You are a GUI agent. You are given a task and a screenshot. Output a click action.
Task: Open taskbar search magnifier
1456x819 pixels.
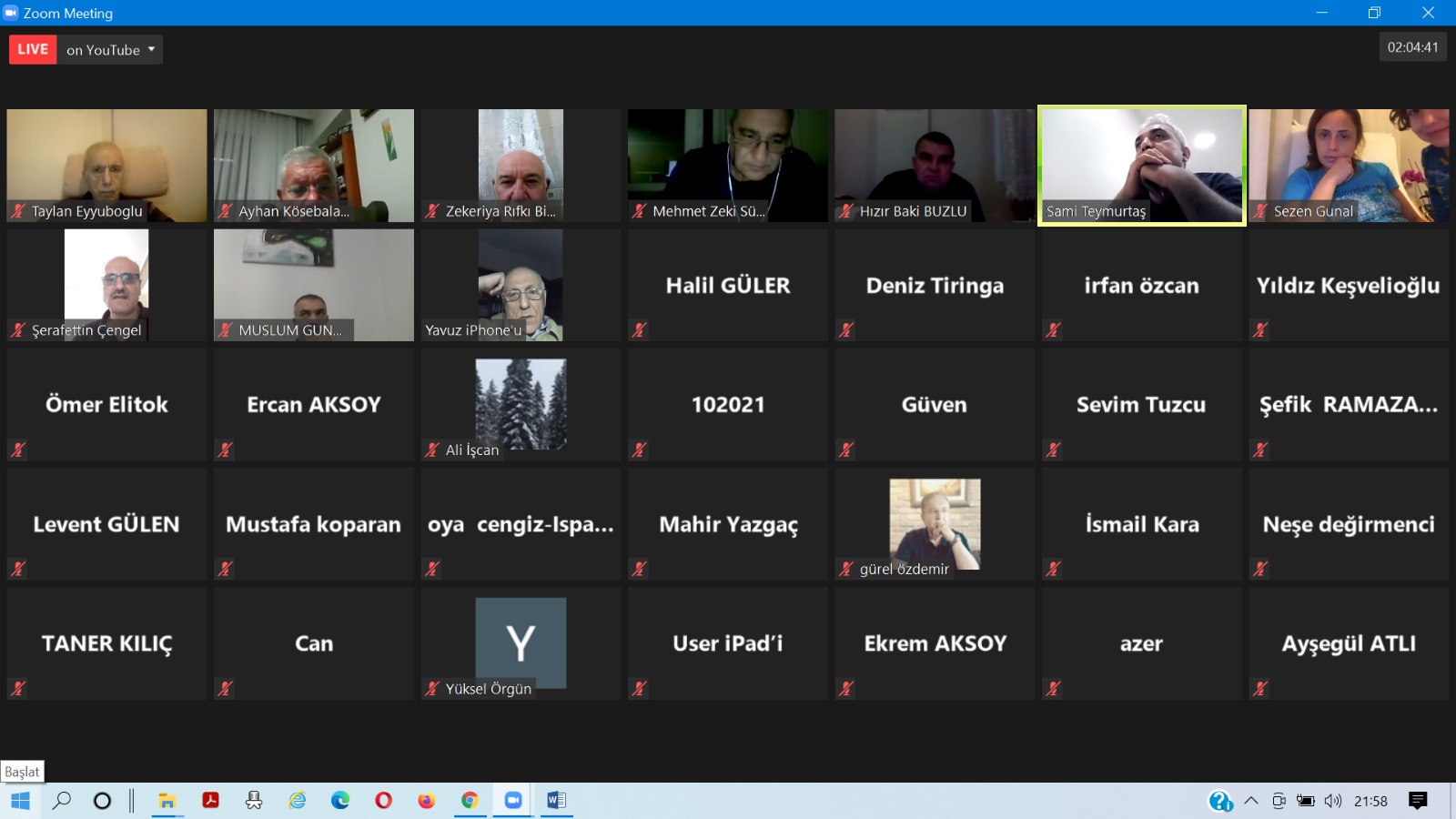click(x=61, y=801)
